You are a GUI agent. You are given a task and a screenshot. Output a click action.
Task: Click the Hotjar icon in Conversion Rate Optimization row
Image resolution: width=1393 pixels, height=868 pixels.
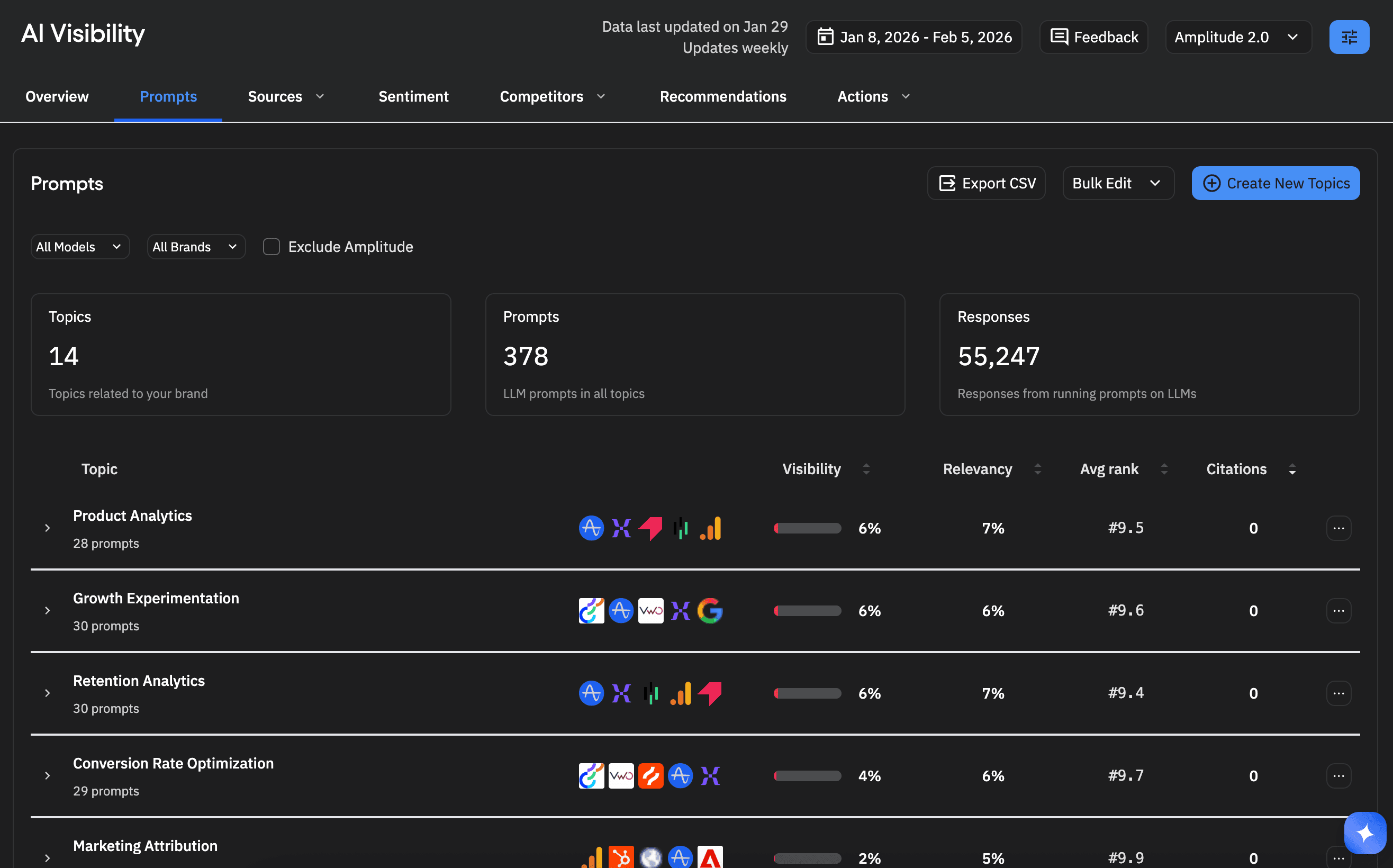(x=650, y=775)
